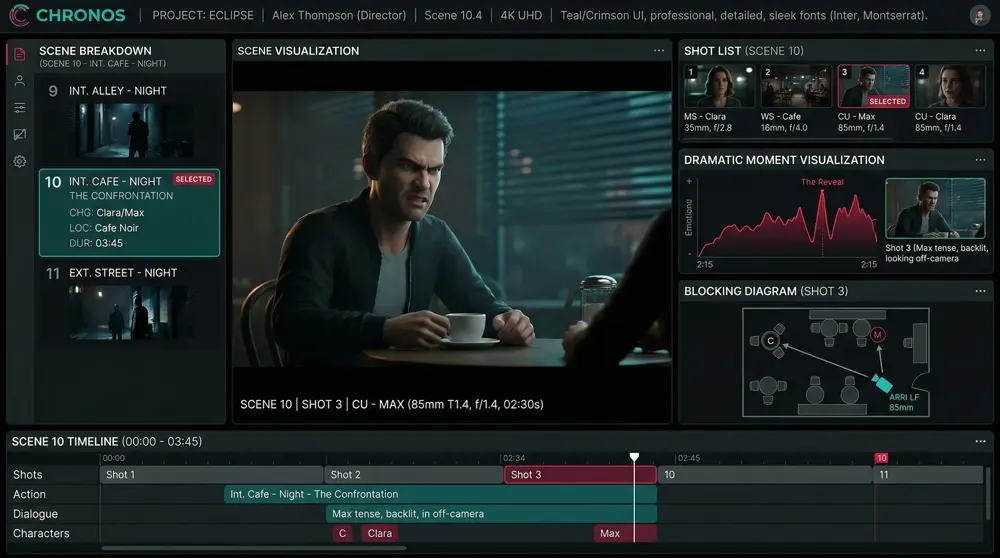Open Blocking Diagram panel options menu
1000x558 pixels.
point(980,291)
